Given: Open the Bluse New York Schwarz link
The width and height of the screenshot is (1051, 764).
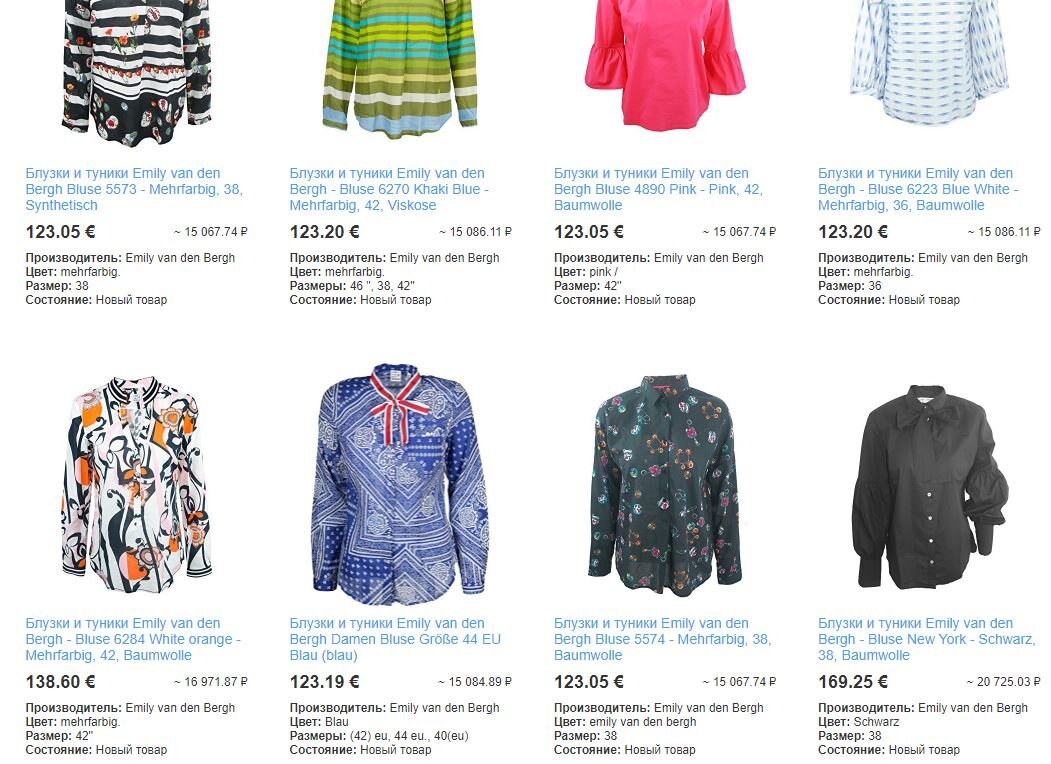Looking at the screenshot, I should [926, 639].
